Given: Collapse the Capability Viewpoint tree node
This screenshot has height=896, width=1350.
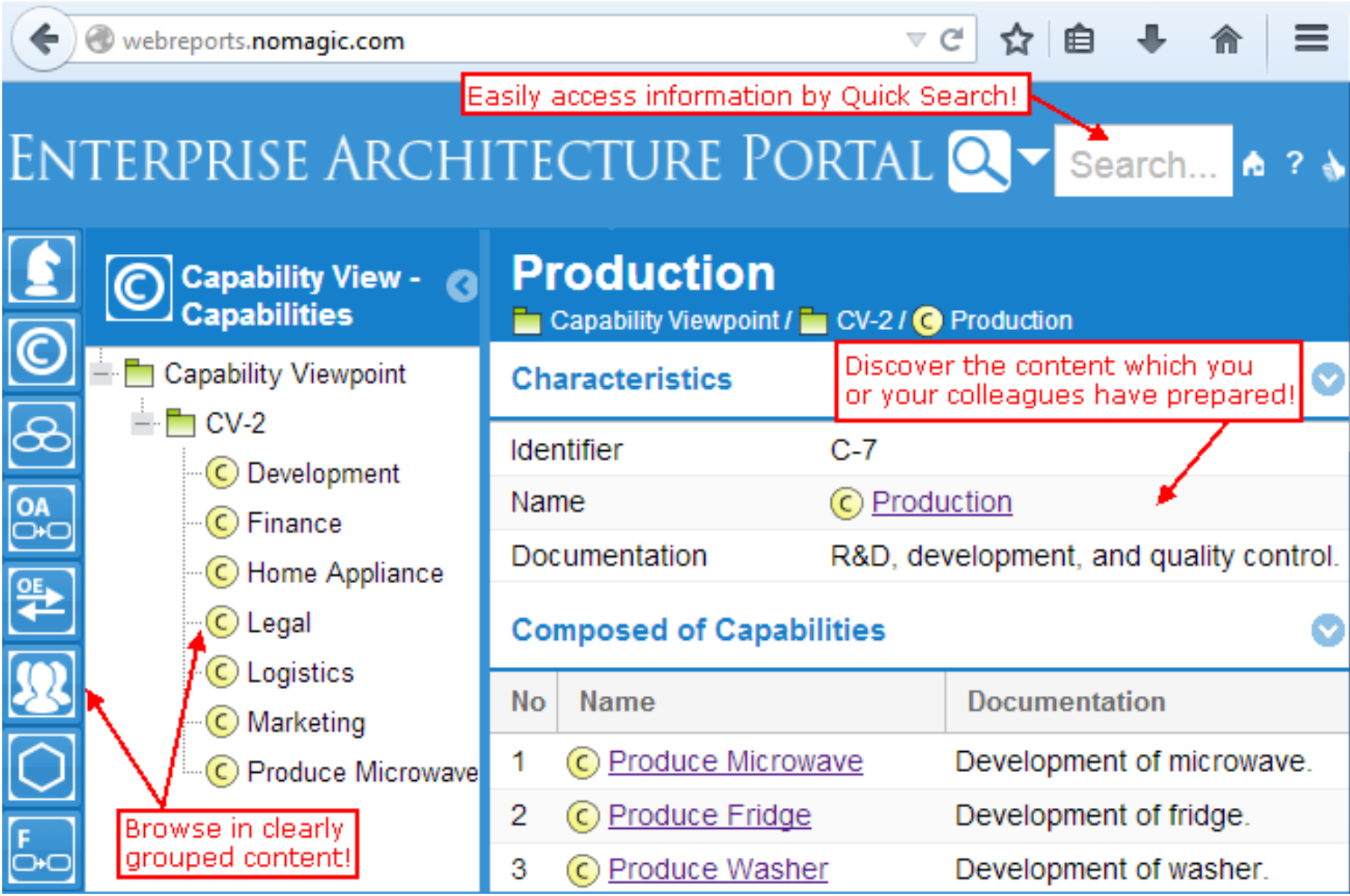Looking at the screenshot, I should coord(102,373).
